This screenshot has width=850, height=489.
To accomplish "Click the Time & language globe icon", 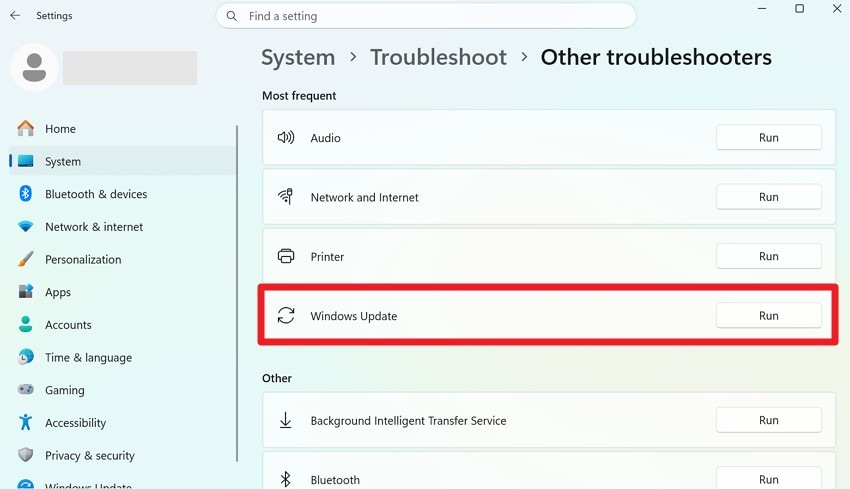I will pos(25,357).
